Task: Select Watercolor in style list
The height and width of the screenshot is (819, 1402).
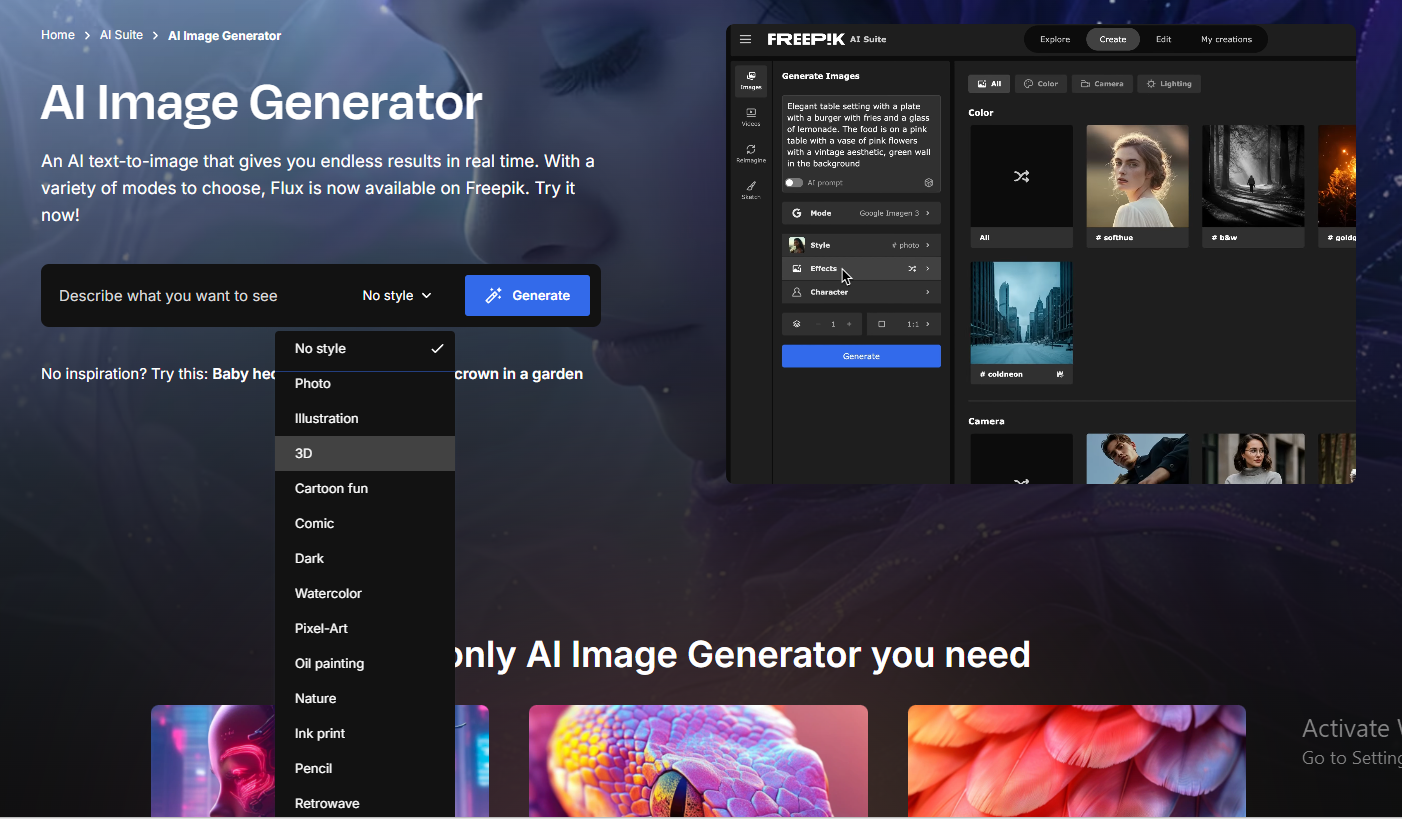Action: (365, 593)
